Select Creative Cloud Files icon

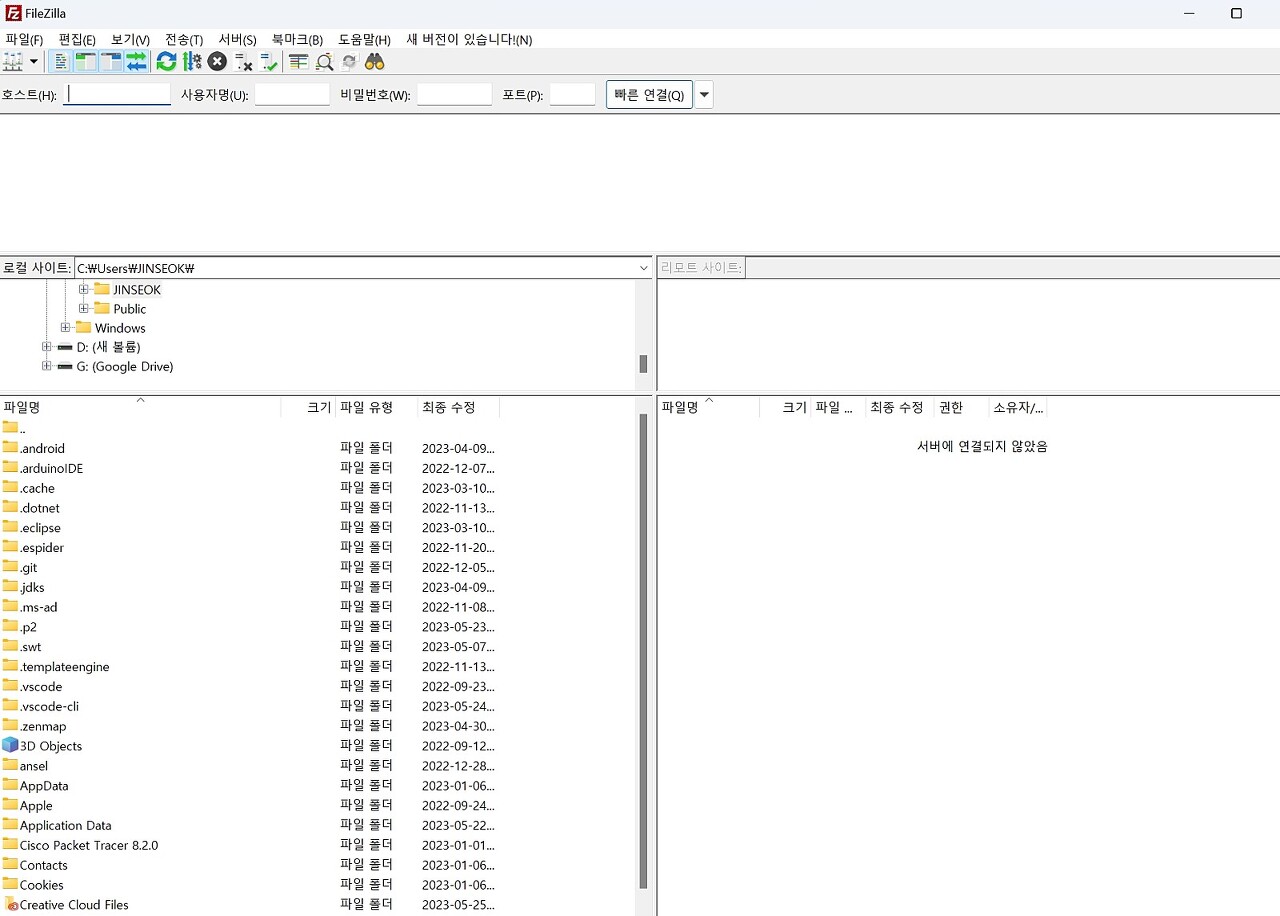pos(10,904)
